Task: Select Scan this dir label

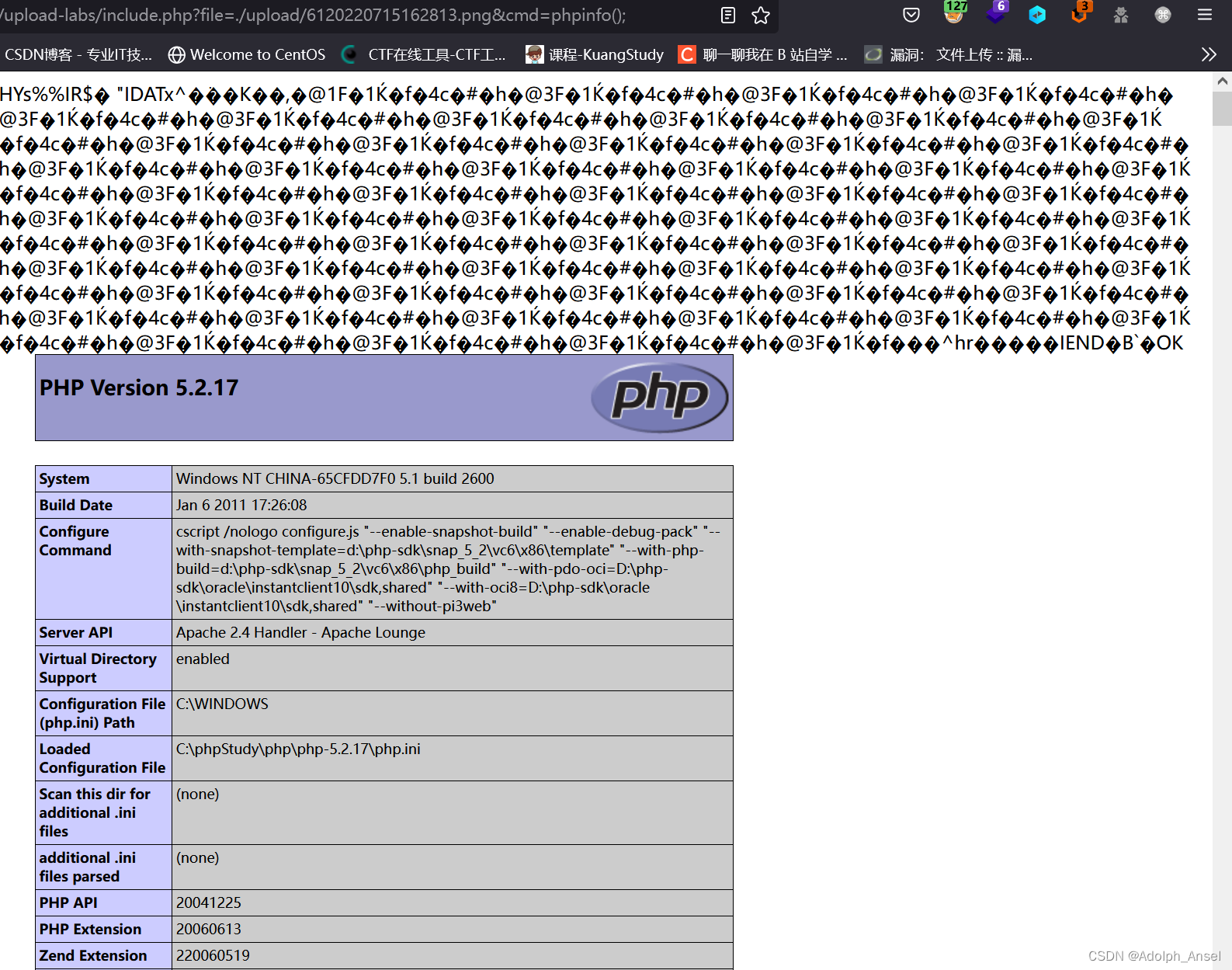Action: click(x=95, y=813)
